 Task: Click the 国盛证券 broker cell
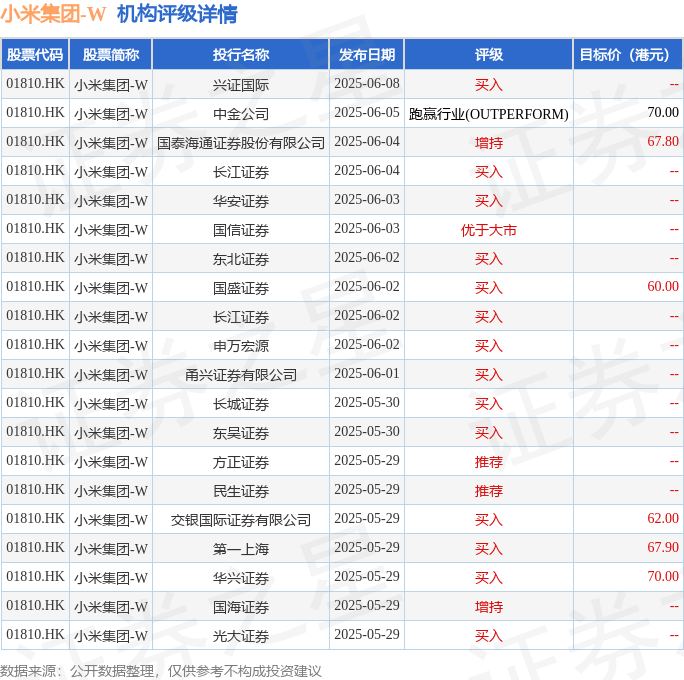pyautogui.click(x=241, y=288)
